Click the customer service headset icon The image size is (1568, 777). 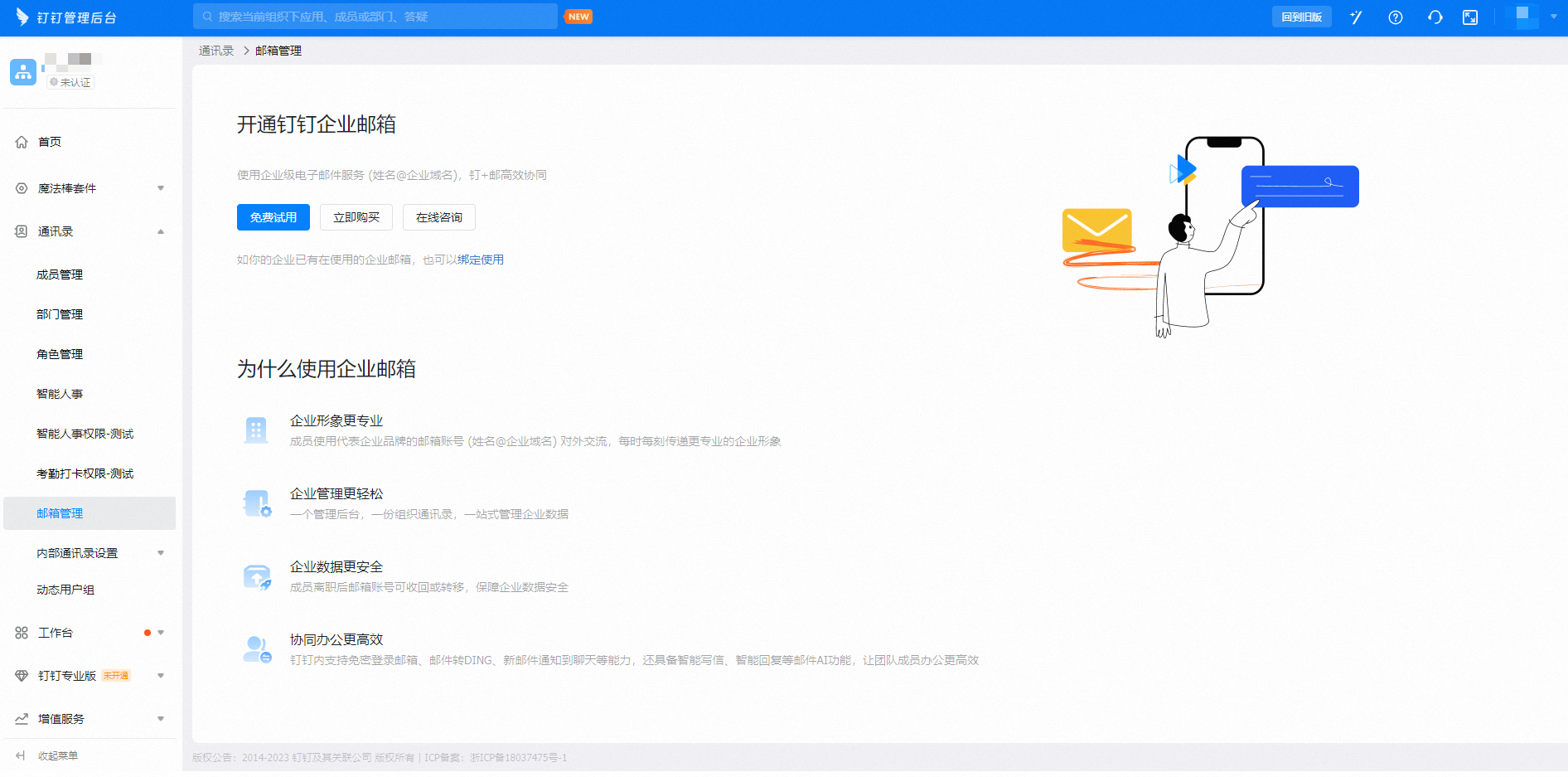[x=1435, y=17]
